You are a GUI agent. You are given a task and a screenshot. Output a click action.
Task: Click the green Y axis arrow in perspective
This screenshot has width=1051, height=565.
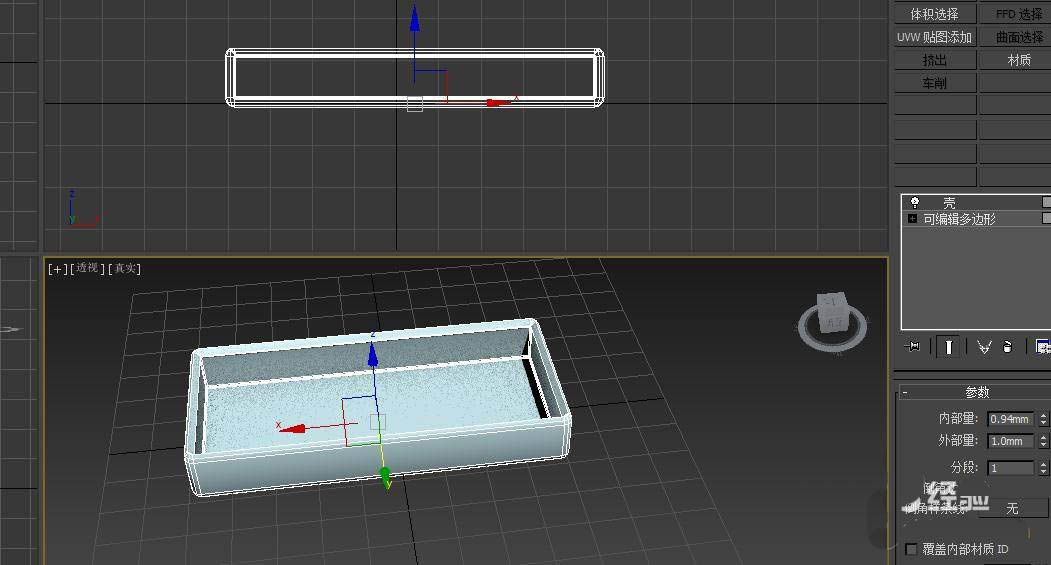pos(385,477)
